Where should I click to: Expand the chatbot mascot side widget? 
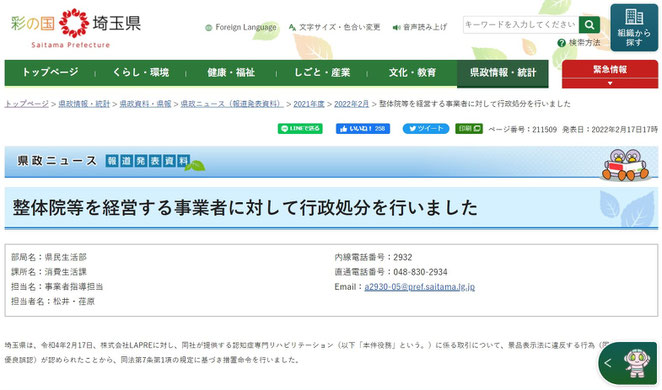pyautogui.click(x=608, y=363)
